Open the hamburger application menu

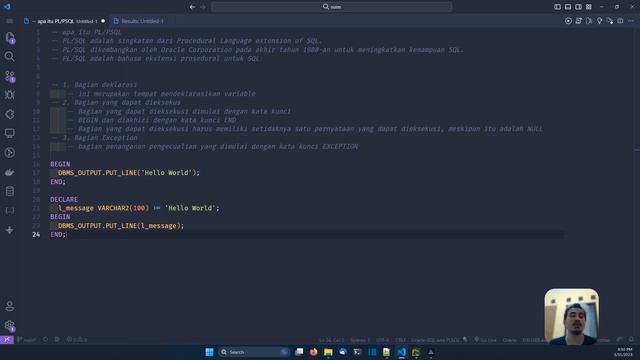tap(10, 21)
